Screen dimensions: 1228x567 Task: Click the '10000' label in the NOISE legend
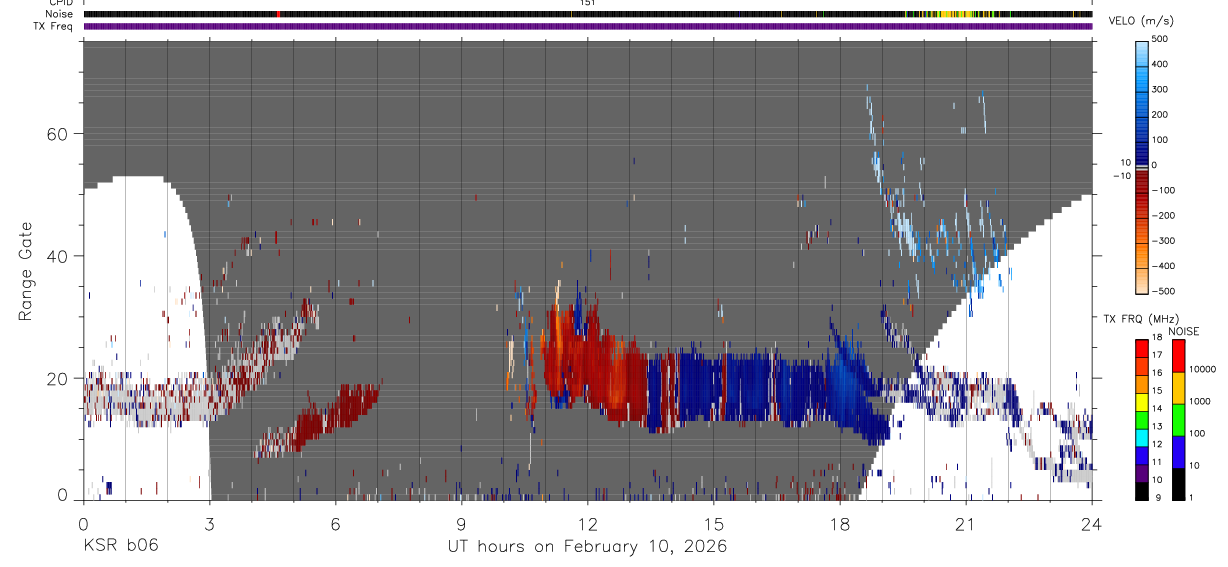point(1201,370)
